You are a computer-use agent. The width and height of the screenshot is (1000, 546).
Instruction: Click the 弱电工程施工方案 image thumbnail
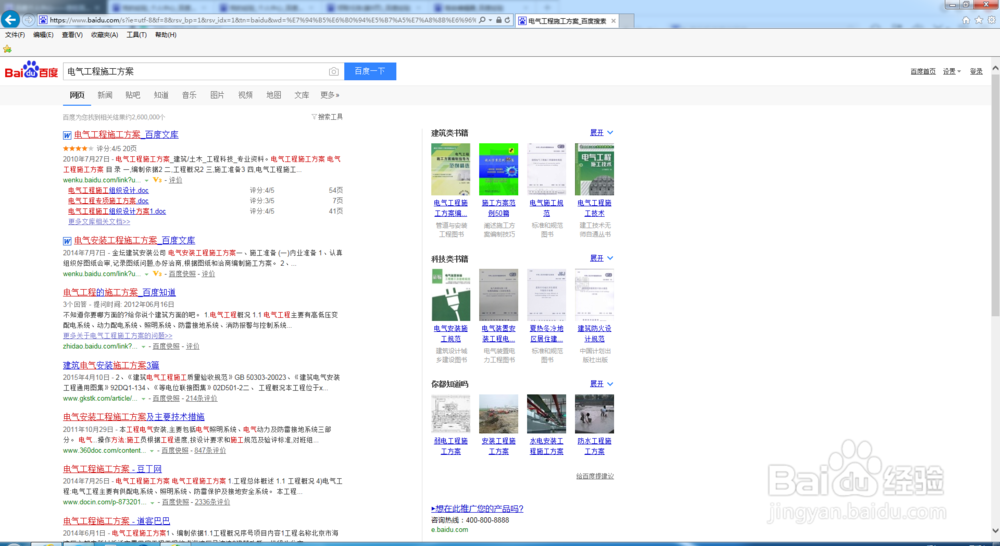click(x=451, y=414)
